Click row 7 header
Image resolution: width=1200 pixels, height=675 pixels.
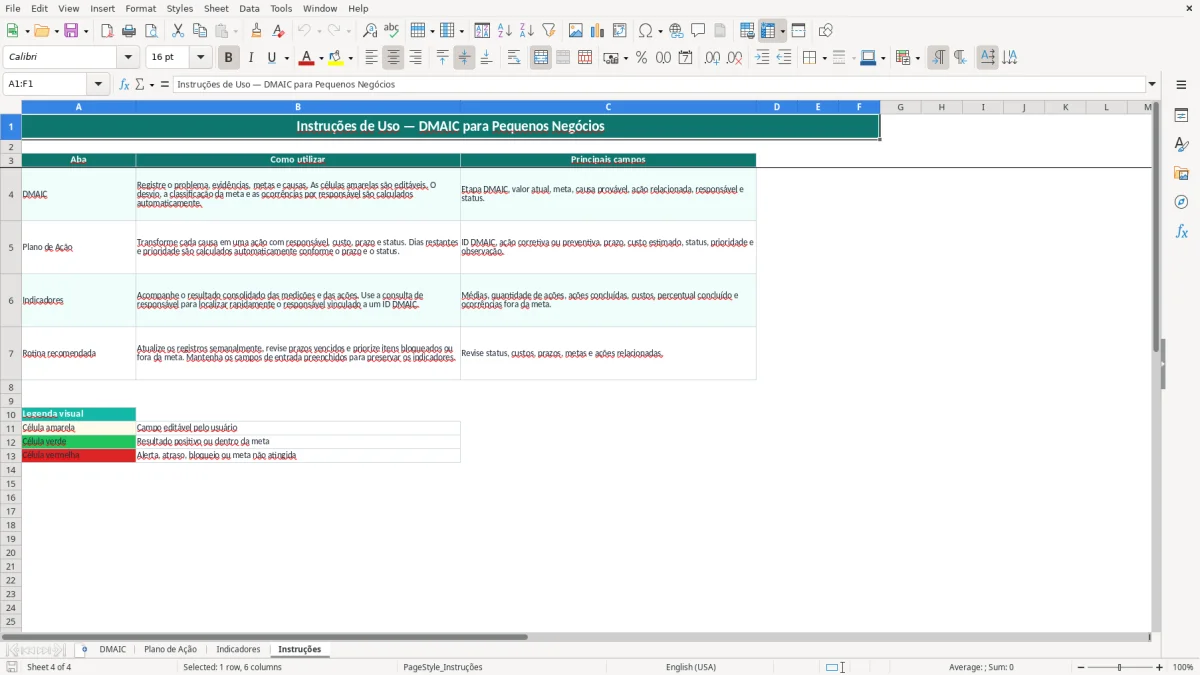11,353
